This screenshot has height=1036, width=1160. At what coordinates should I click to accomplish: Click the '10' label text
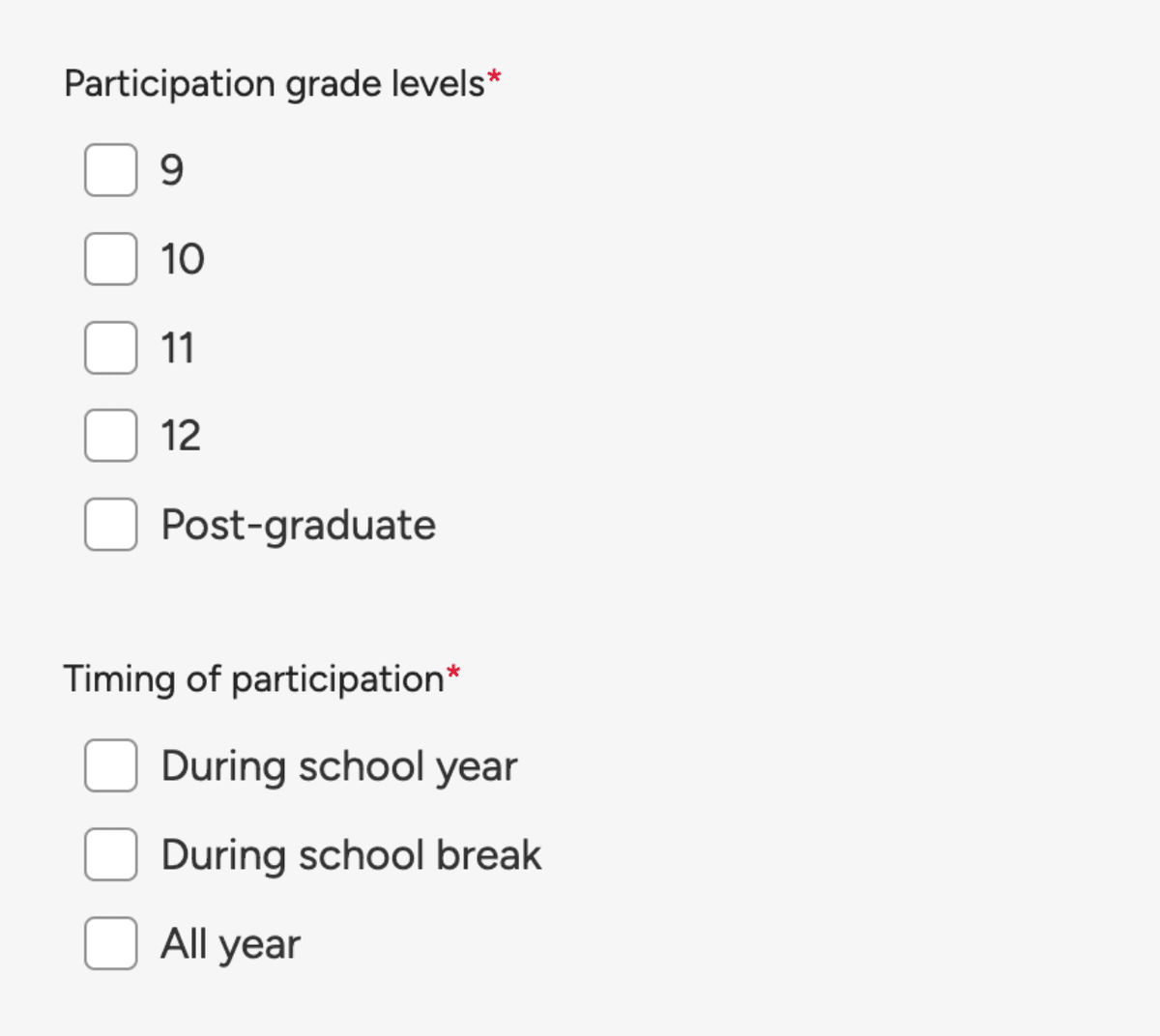pyautogui.click(x=182, y=259)
